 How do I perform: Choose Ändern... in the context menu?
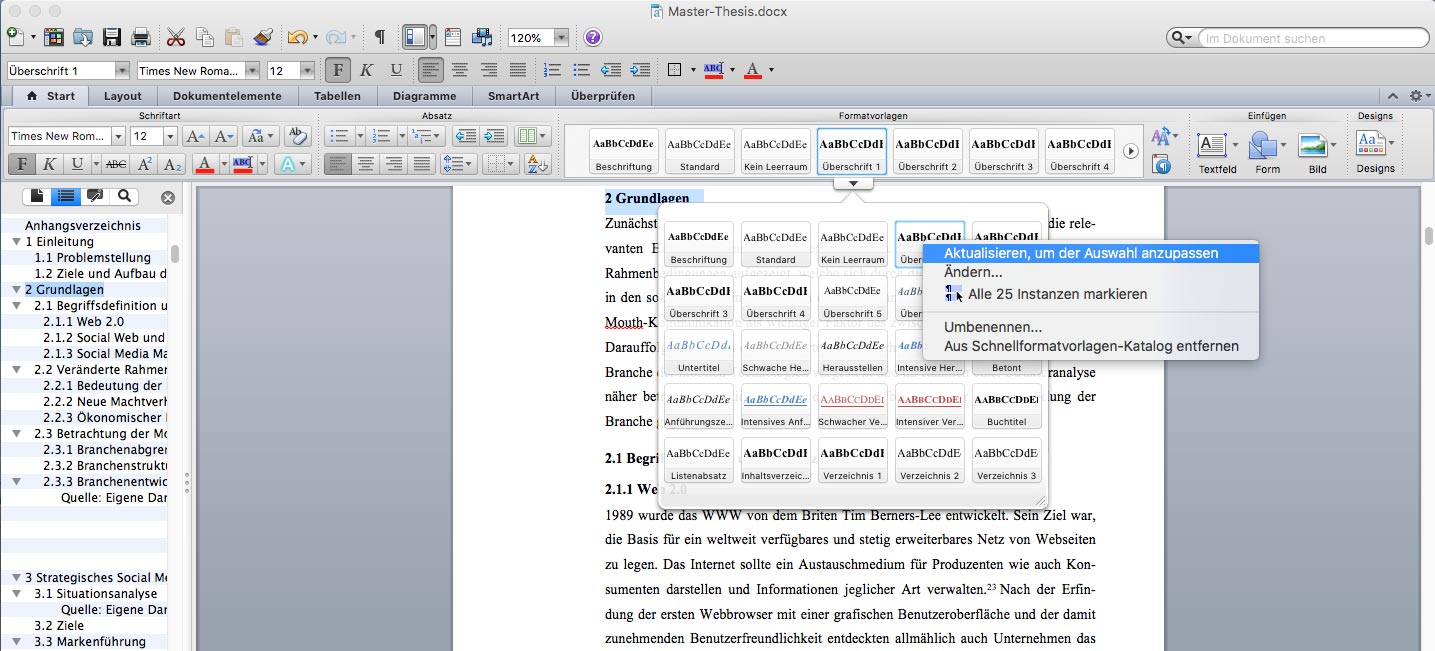point(973,272)
